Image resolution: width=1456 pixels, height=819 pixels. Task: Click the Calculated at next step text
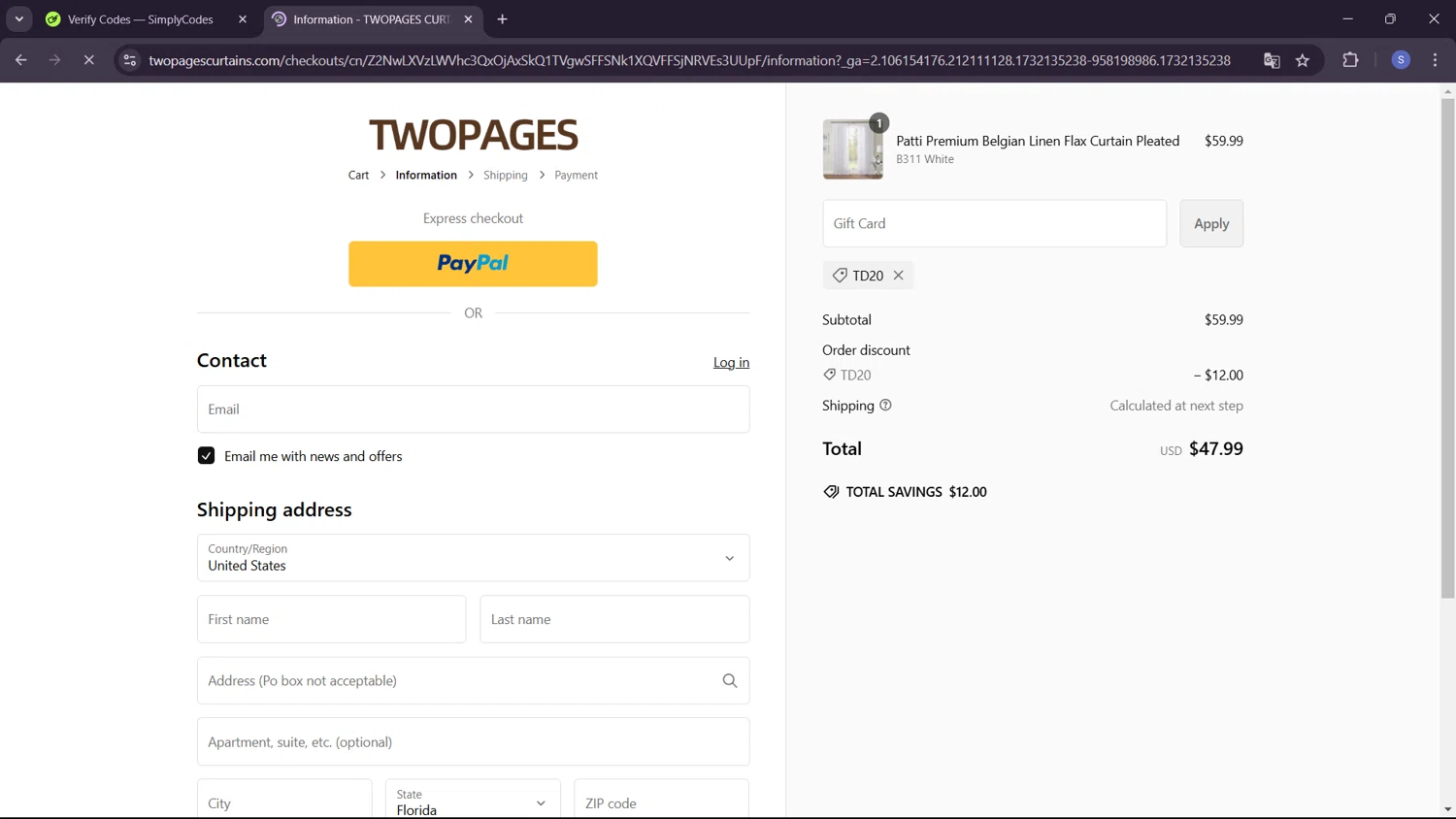[x=1176, y=406]
